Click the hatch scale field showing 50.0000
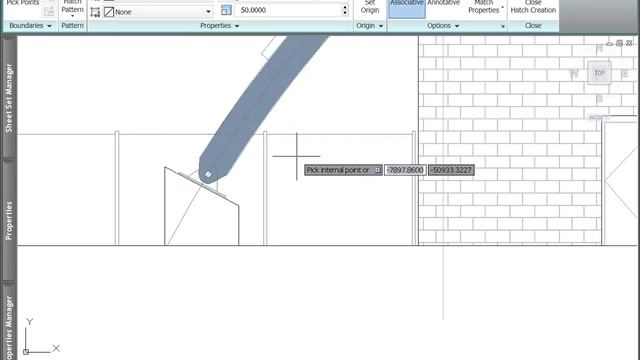The height and width of the screenshot is (360, 640). click(x=288, y=10)
